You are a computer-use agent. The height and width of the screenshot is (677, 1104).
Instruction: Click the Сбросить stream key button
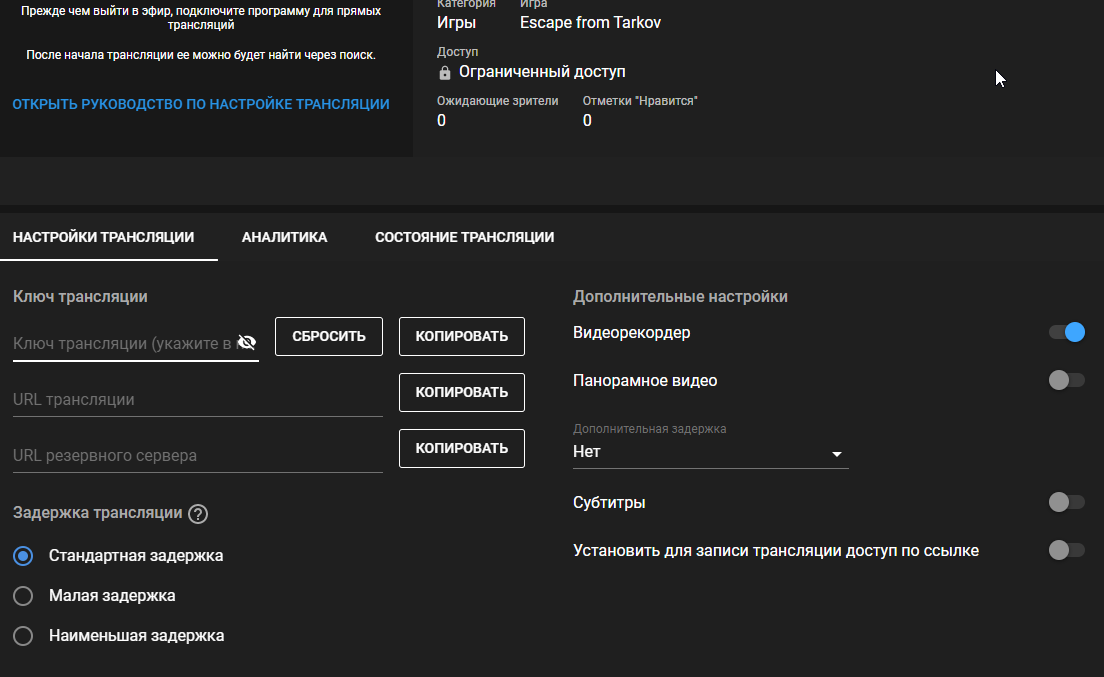tap(329, 336)
